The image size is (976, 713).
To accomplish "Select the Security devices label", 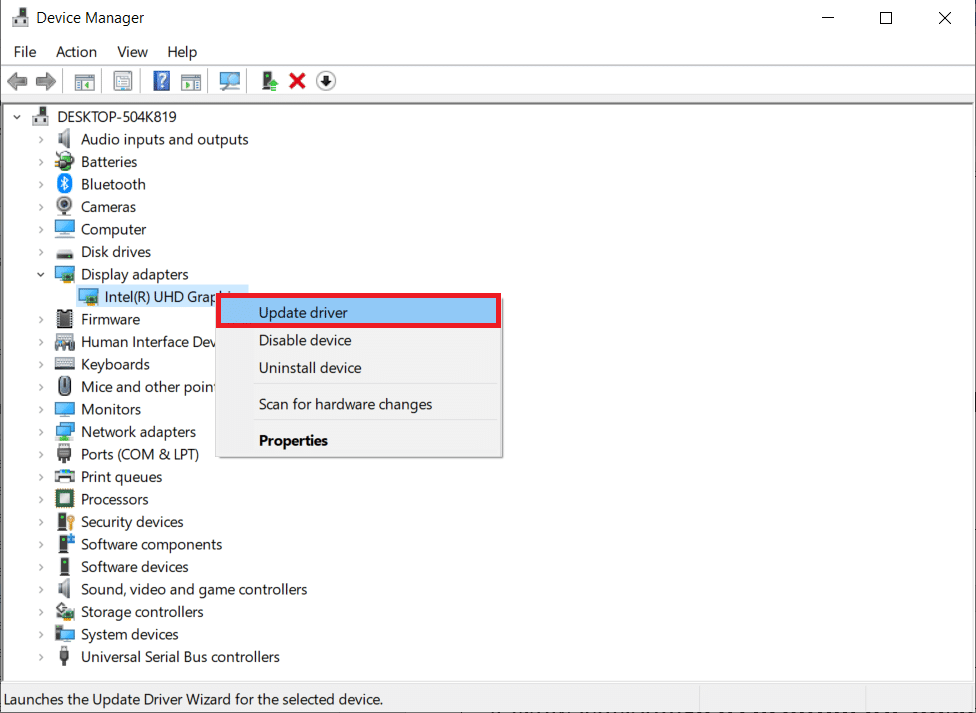I will point(132,522).
